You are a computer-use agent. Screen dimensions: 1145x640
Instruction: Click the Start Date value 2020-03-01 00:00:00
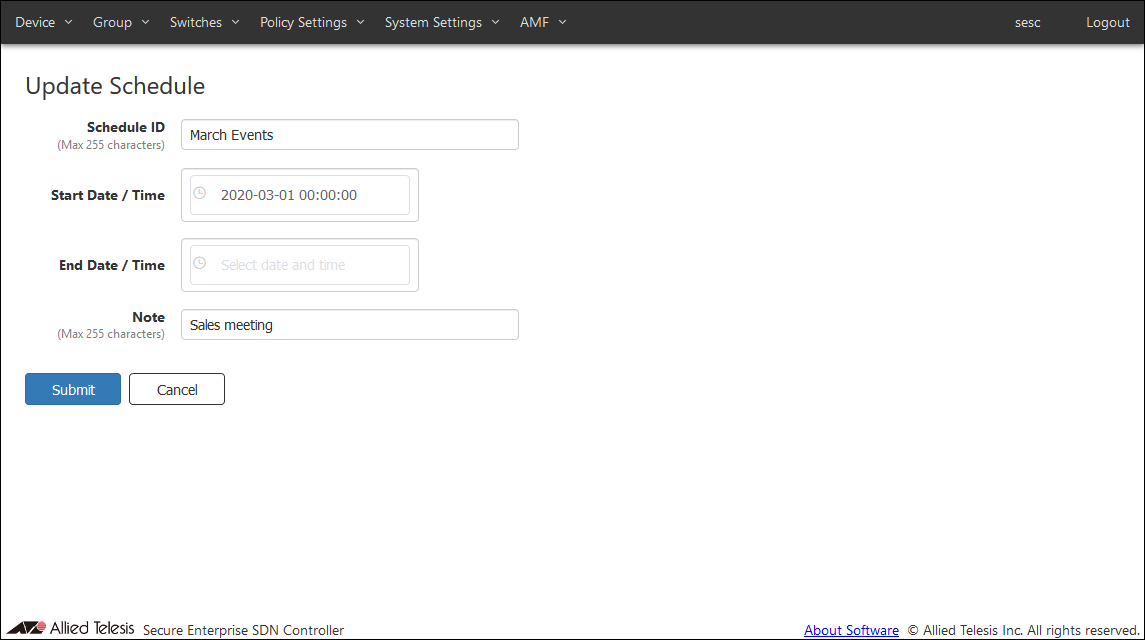[x=289, y=195]
